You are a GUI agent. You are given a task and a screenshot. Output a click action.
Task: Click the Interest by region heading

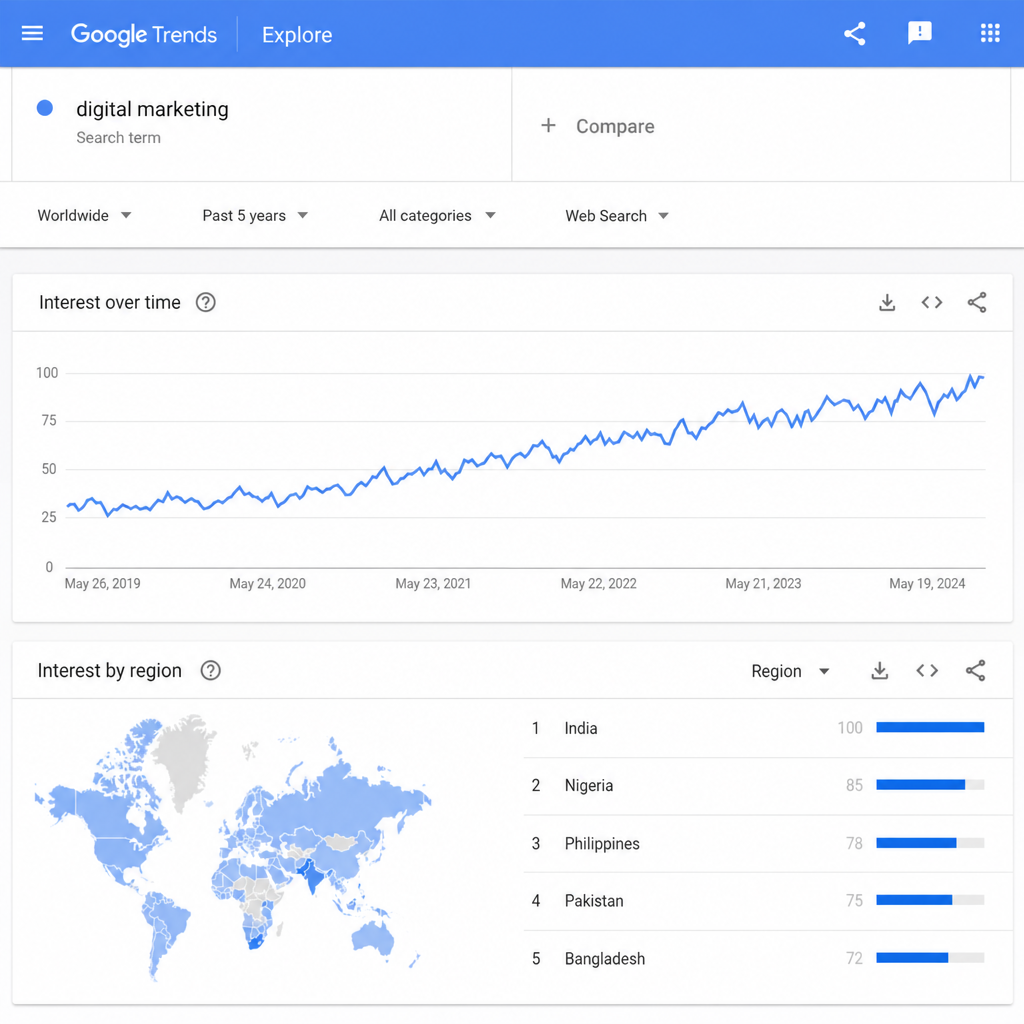pos(110,671)
